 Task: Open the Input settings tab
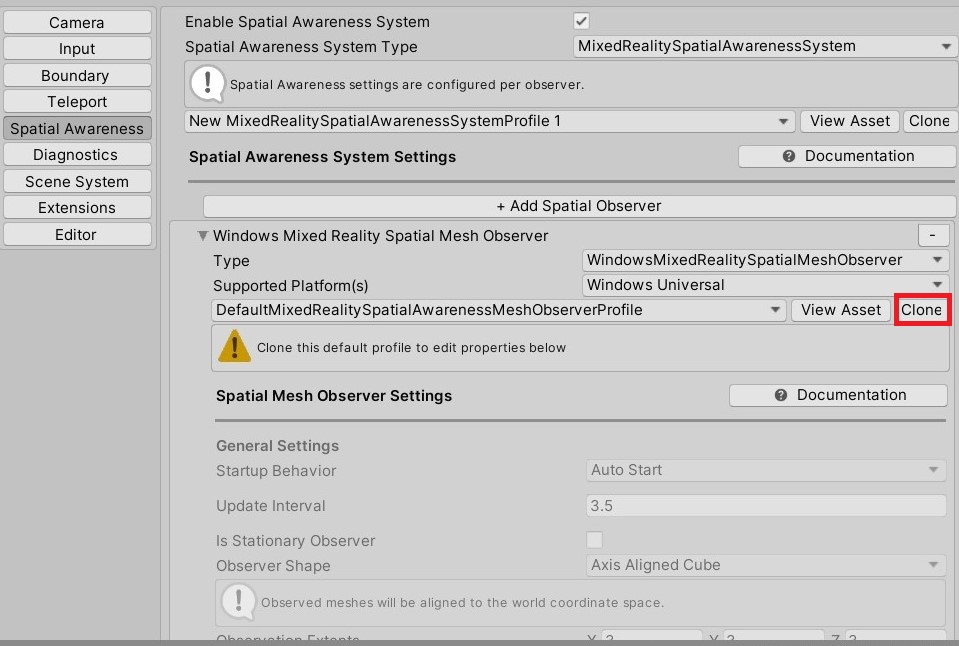point(77,49)
